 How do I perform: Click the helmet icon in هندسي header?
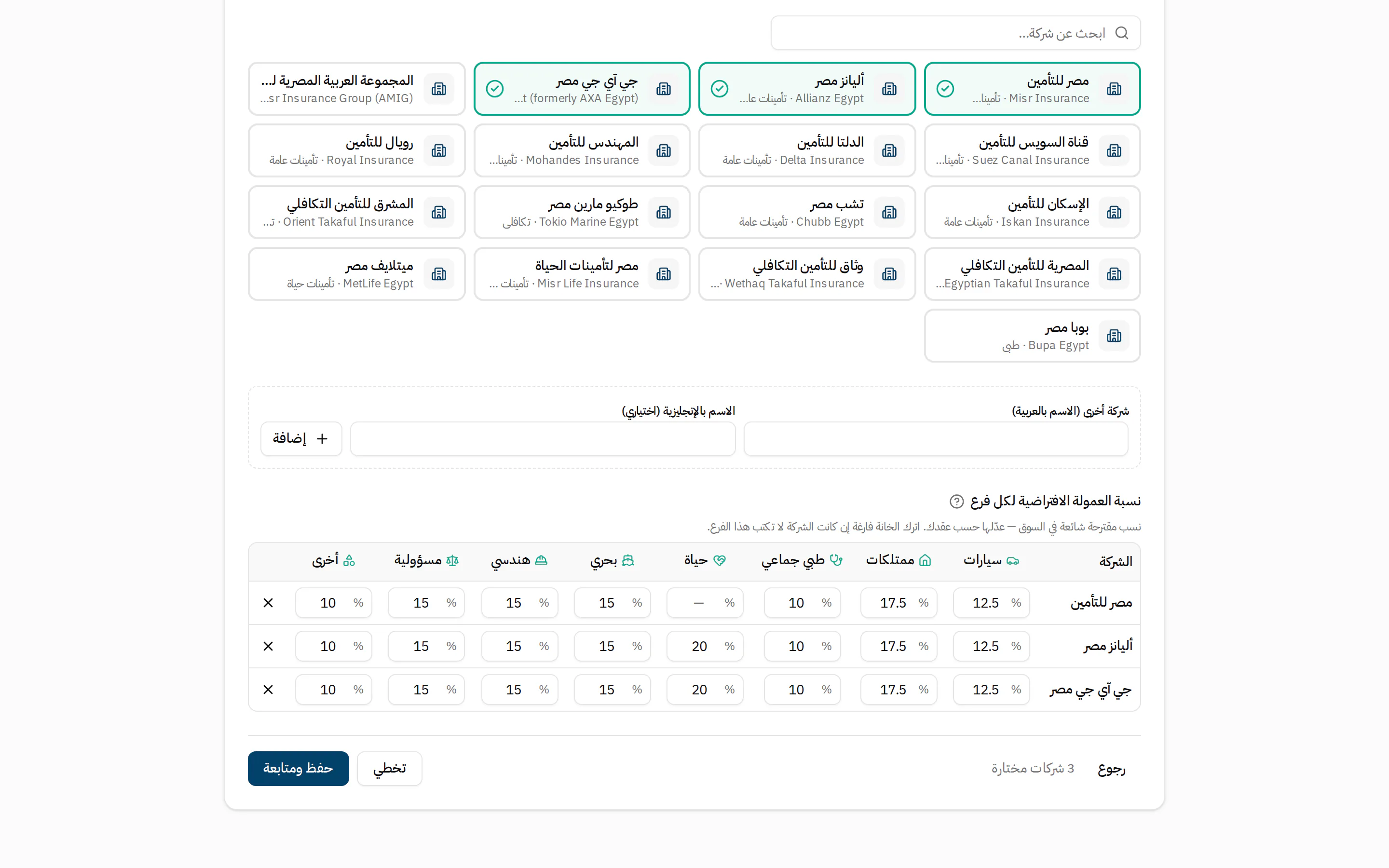(541, 561)
